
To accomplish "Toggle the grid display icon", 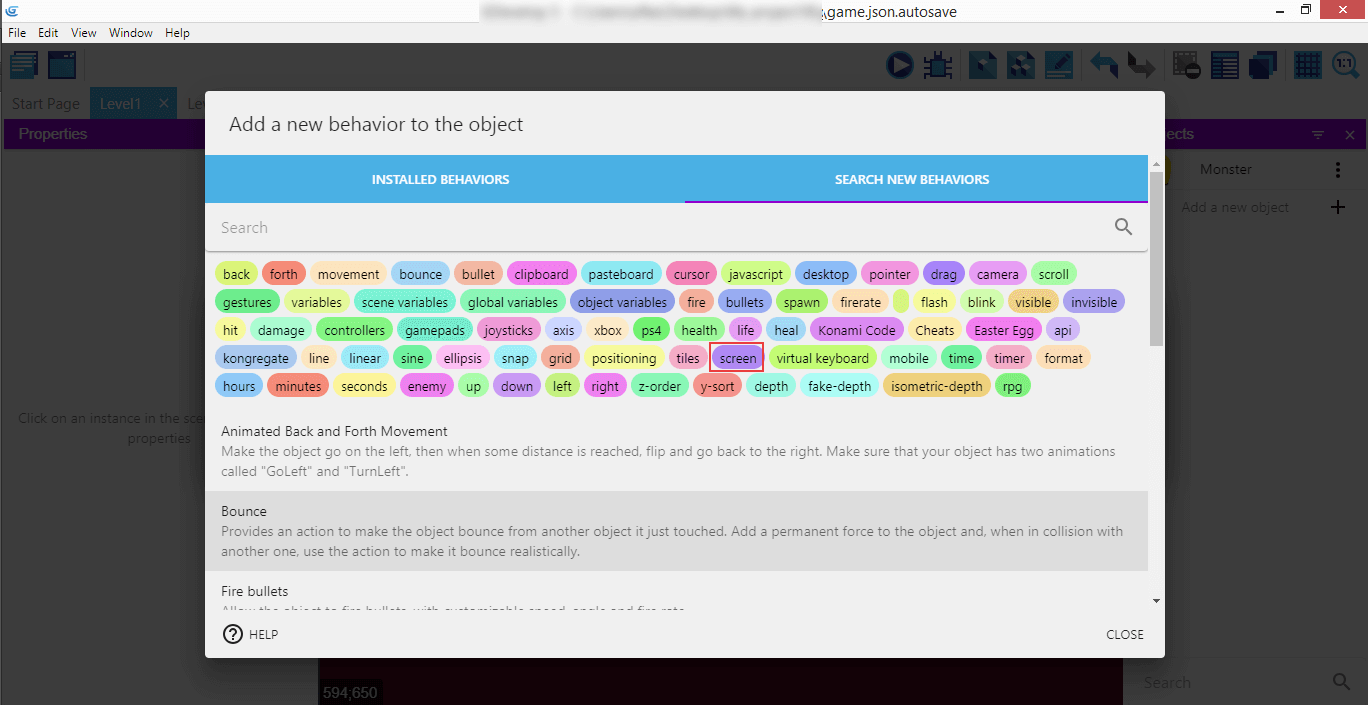I will pos(1307,66).
